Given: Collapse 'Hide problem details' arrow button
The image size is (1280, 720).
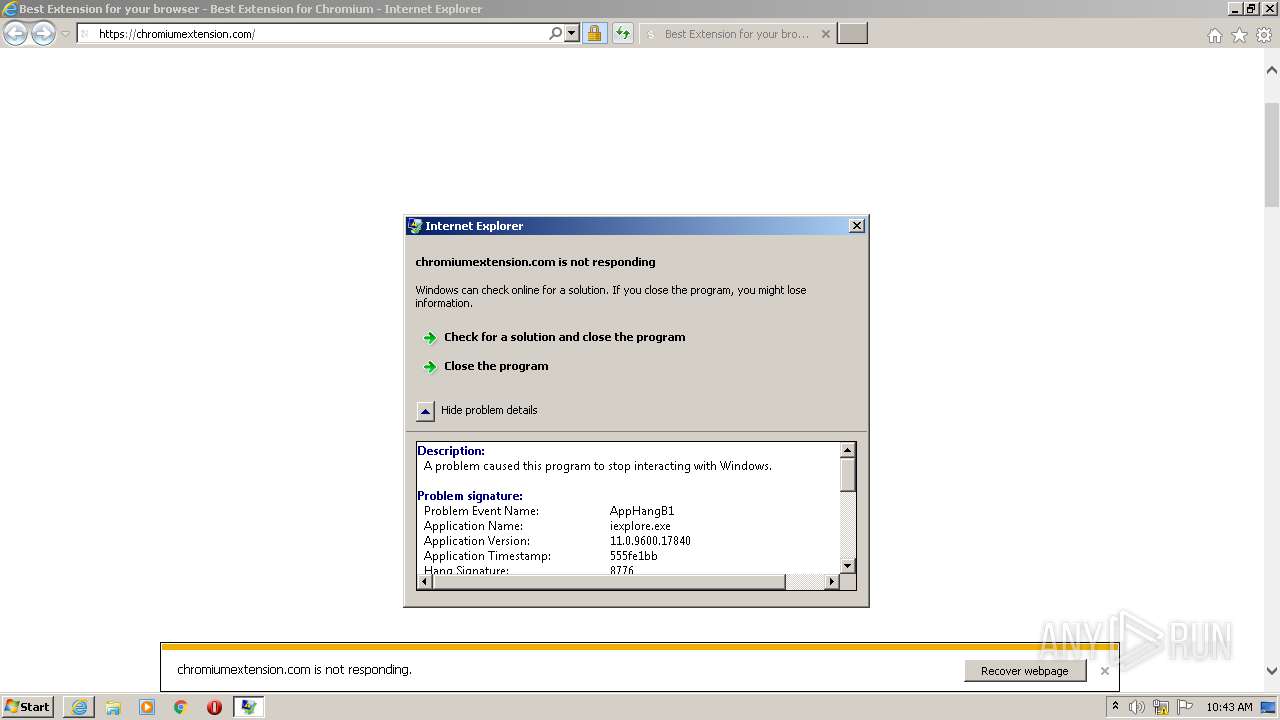Looking at the screenshot, I should pos(425,411).
